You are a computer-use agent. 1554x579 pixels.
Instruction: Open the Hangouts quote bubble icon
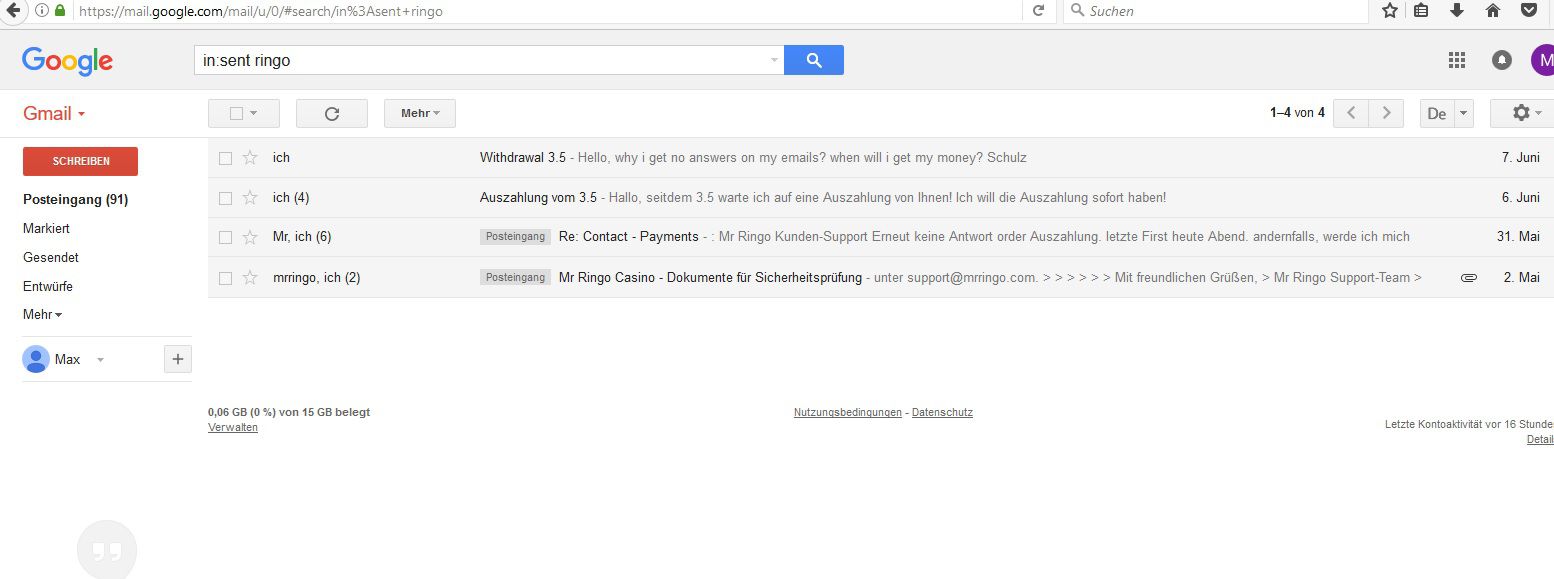[x=107, y=550]
